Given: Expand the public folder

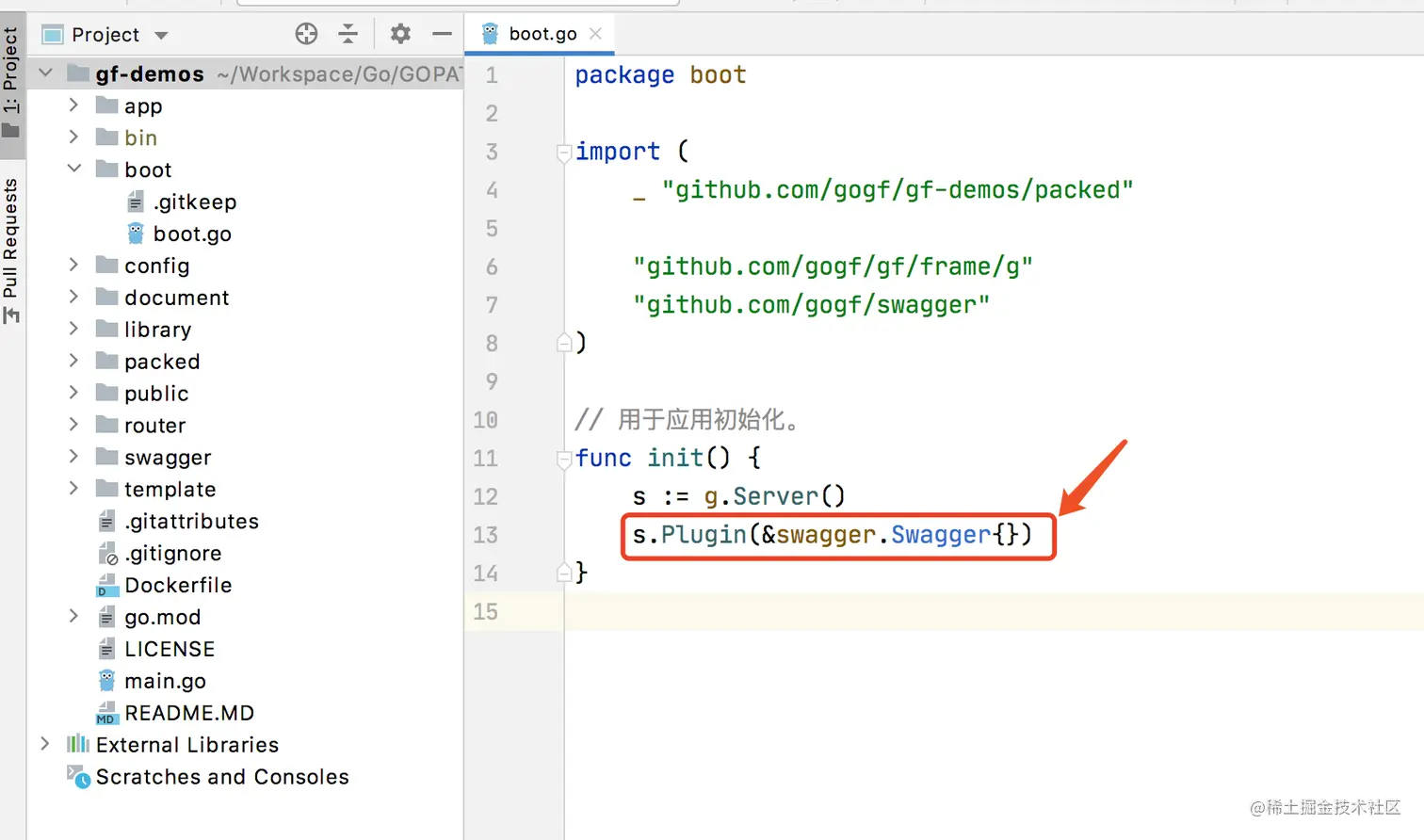Looking at the screenshot, I should tap(73, 394).
